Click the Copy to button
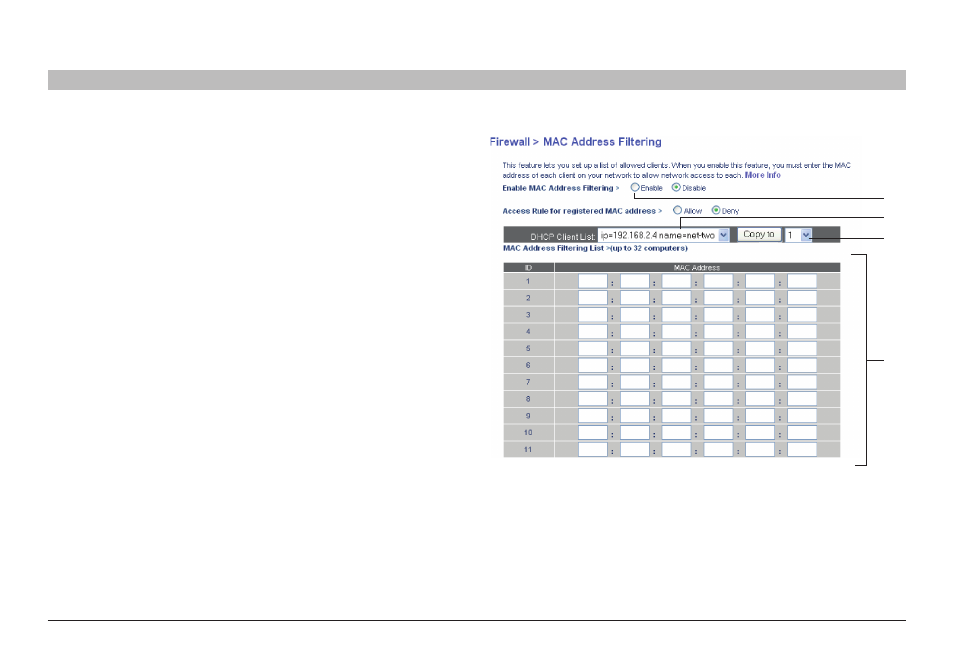Image resolution: width=954 pixels, height=668 pixels. 759,234
